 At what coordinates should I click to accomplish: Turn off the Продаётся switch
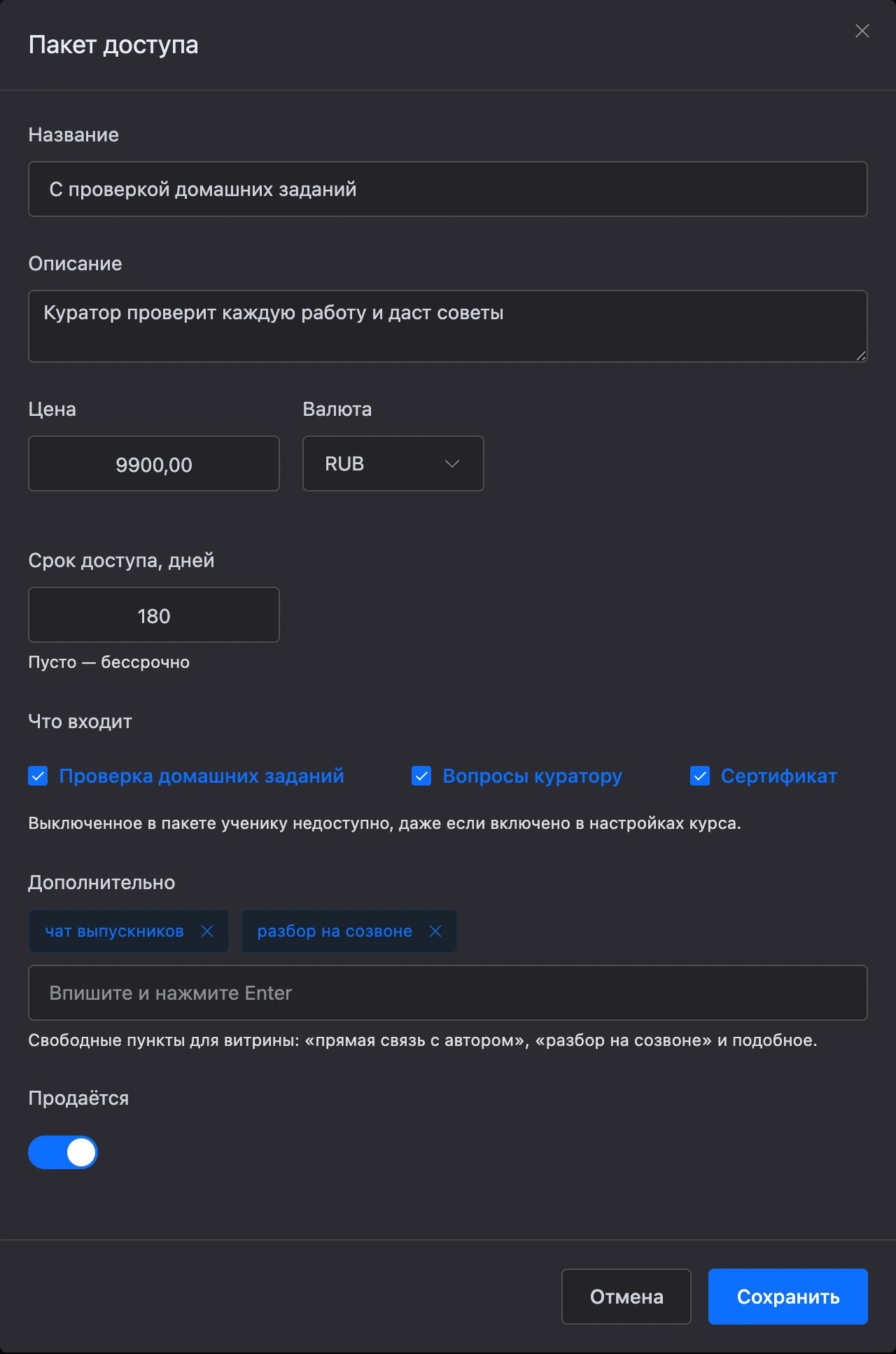(63, 1152)
